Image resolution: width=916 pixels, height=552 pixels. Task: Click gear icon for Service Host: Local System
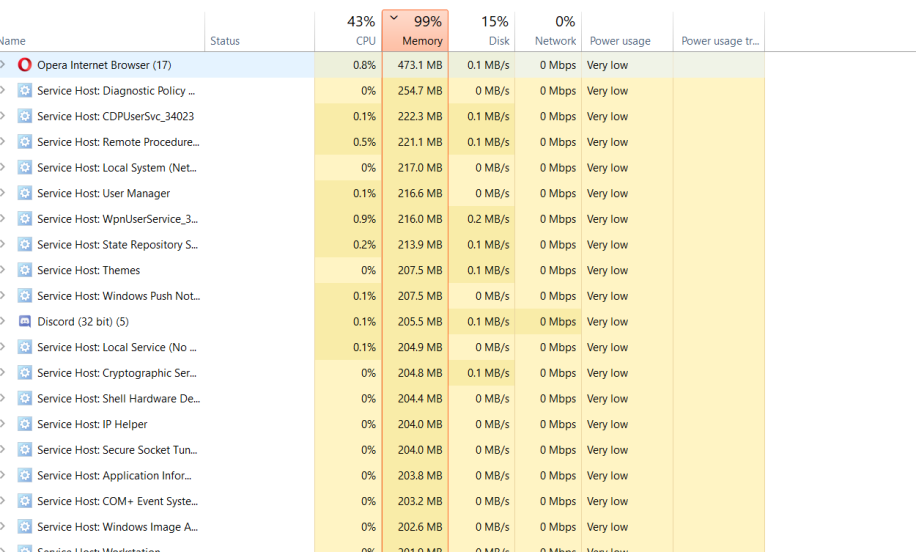tap(25, 168)
